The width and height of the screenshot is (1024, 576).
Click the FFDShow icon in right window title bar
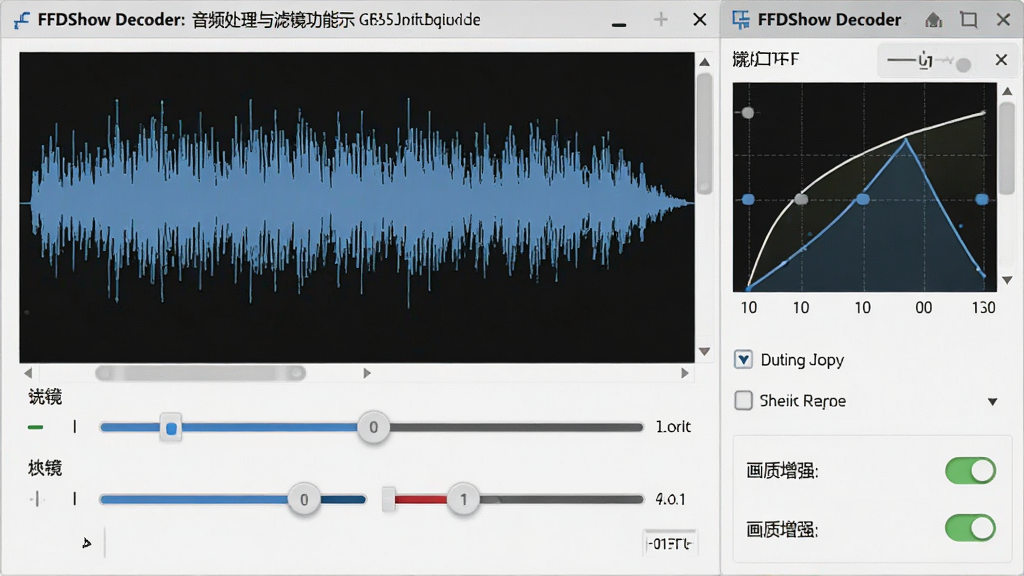point(741,20)
